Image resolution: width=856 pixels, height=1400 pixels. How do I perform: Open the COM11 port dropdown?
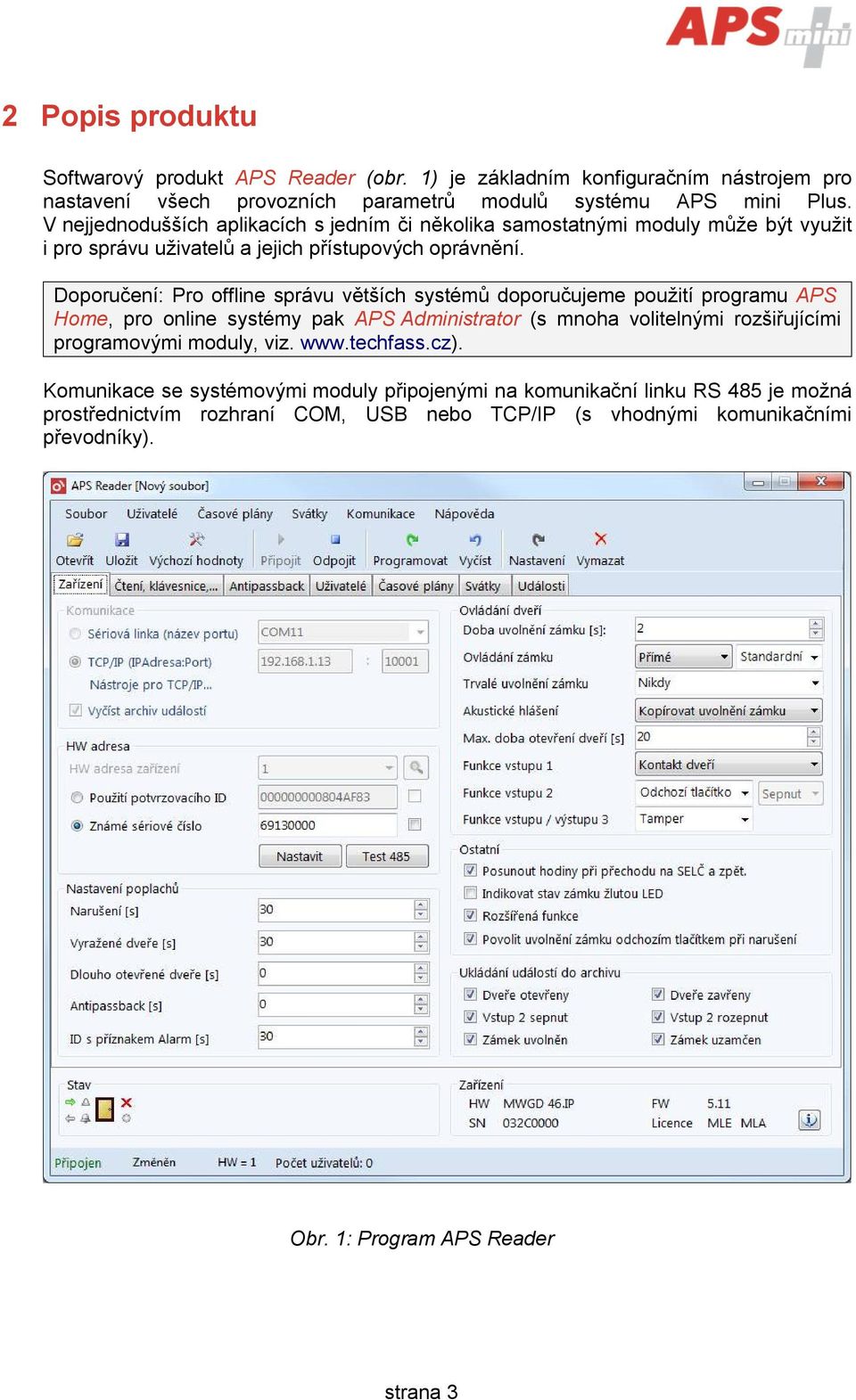click(343, 632)
